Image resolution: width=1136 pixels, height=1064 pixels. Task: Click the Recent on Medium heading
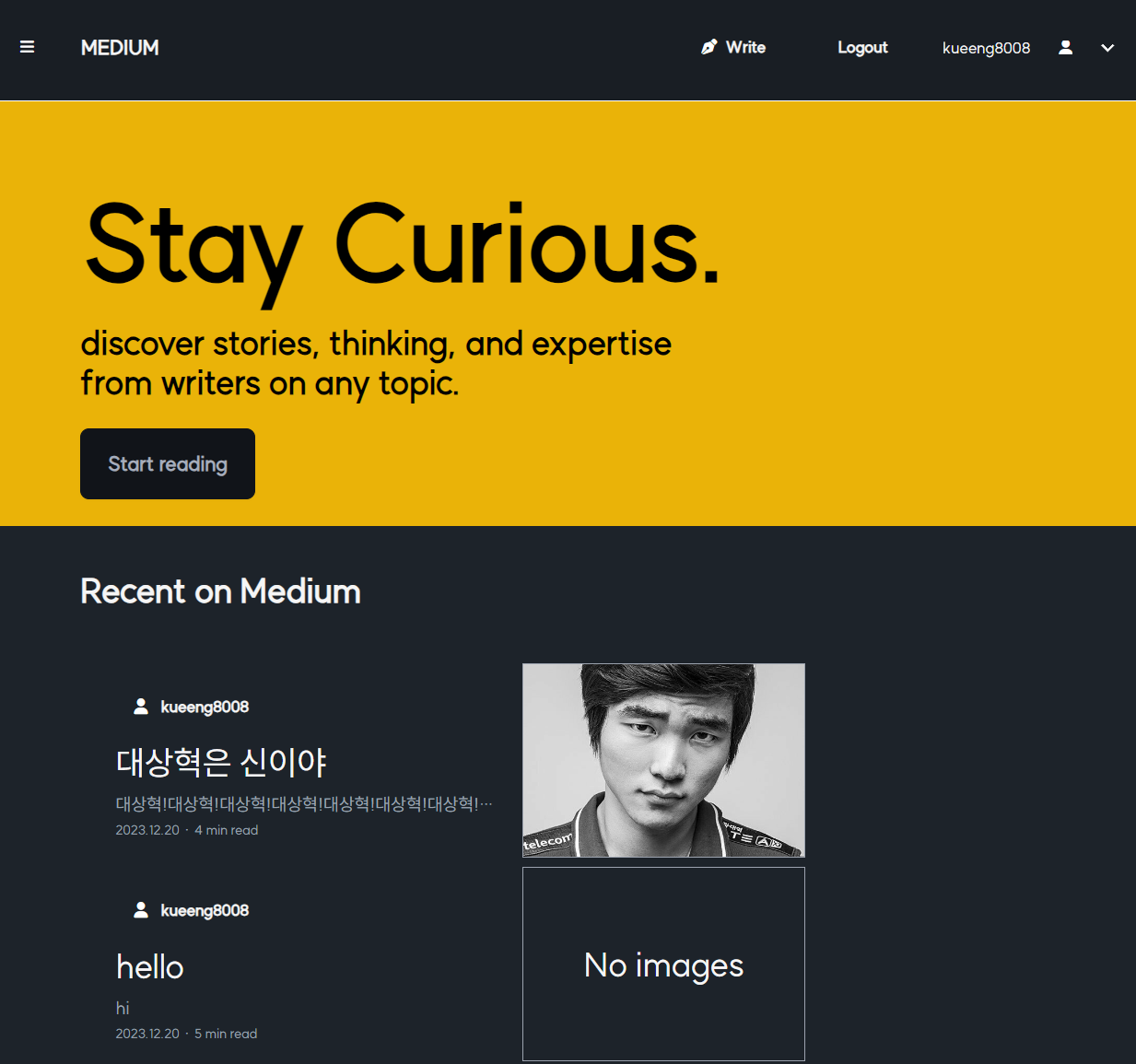(220, 591)
